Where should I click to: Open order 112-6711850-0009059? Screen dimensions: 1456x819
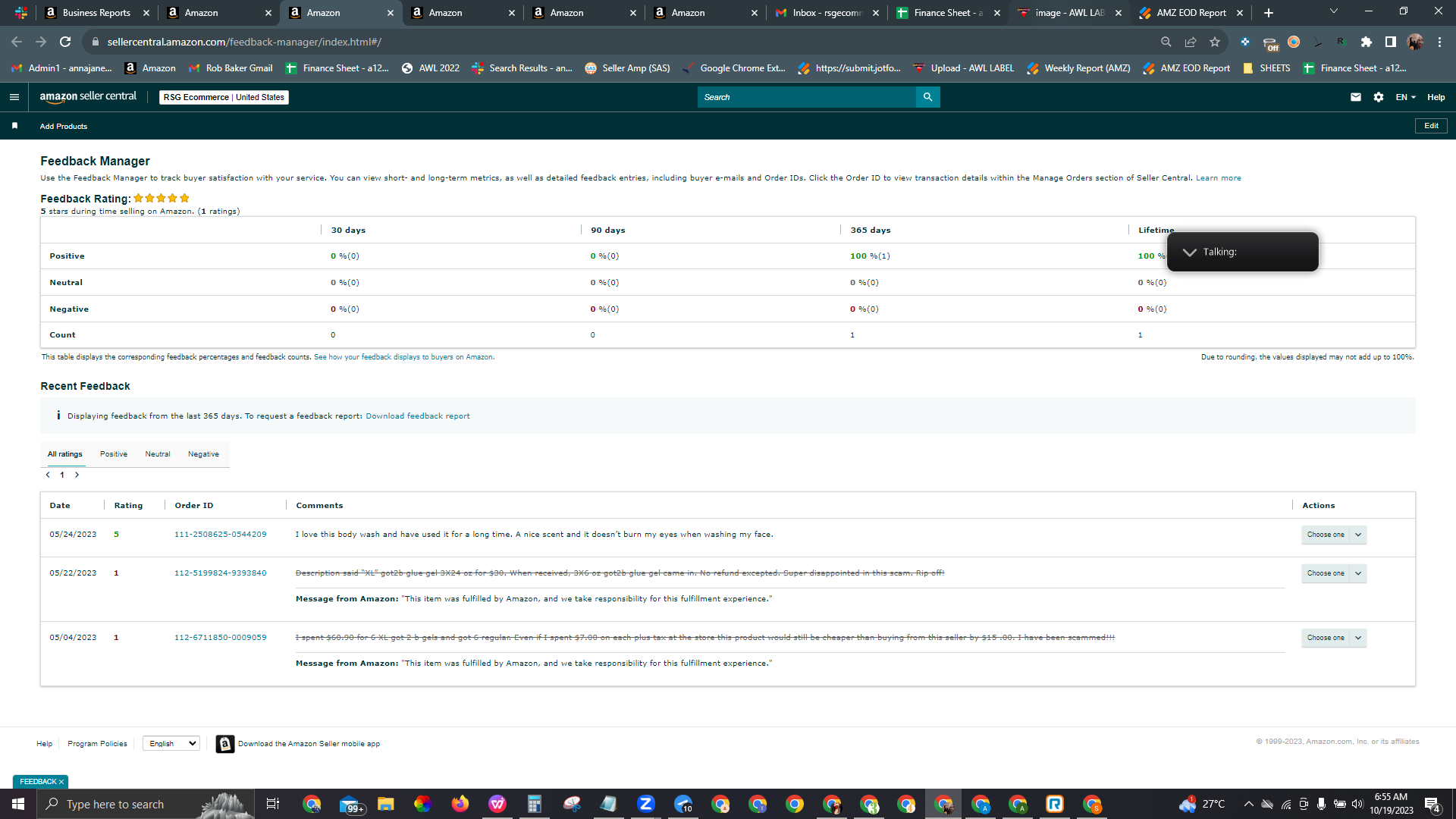(221, 638)
